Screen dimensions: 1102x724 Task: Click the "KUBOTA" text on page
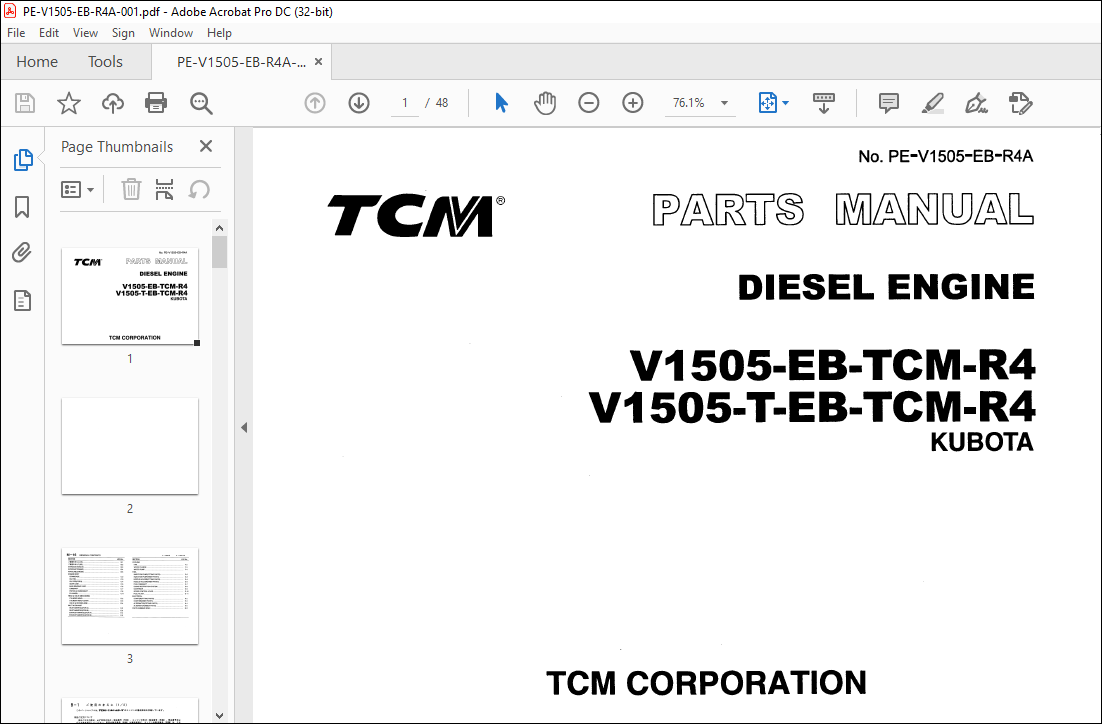click(x=982, y=442)
